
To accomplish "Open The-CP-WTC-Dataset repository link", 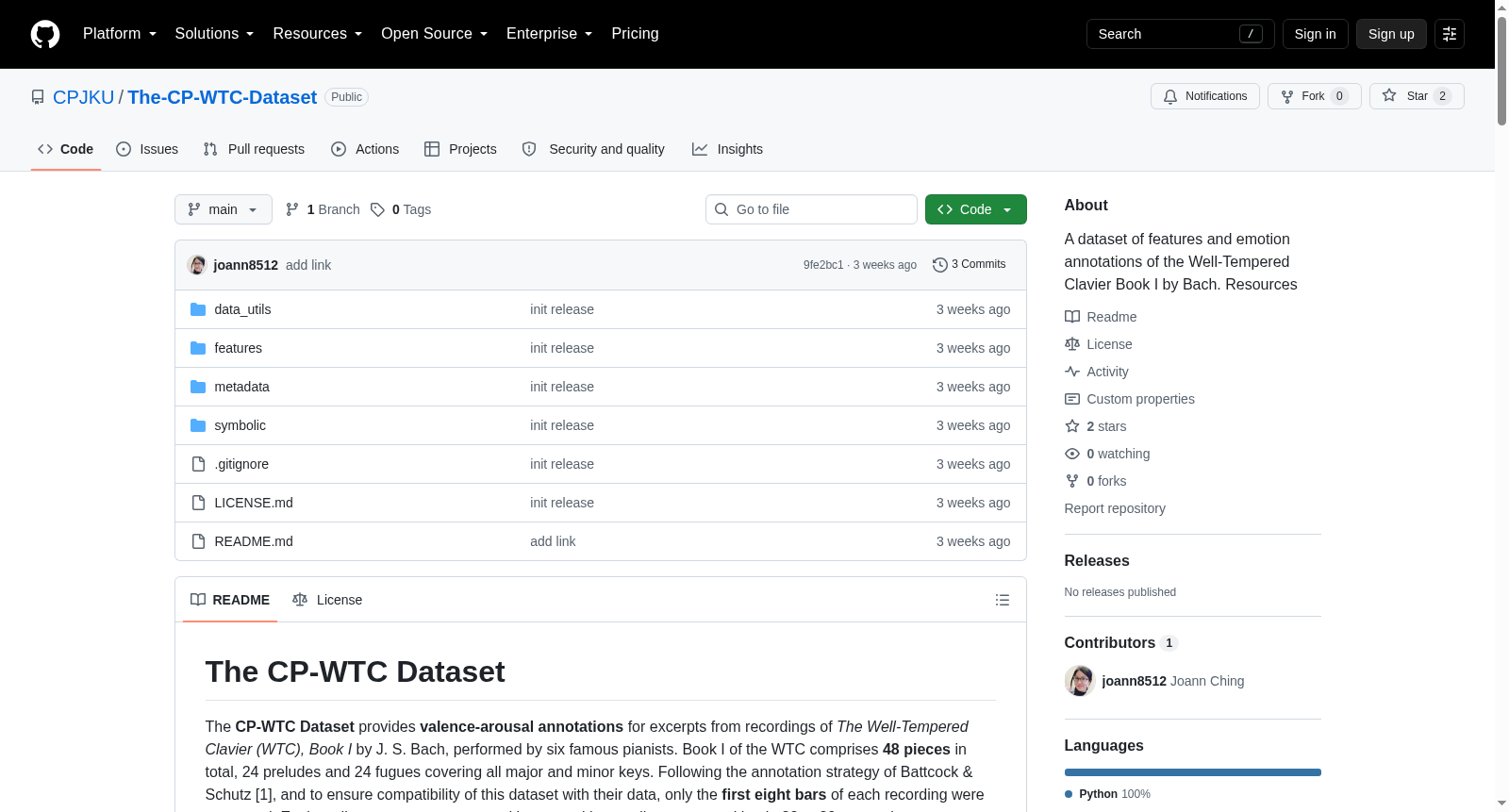I will click(x=222, y=97).
